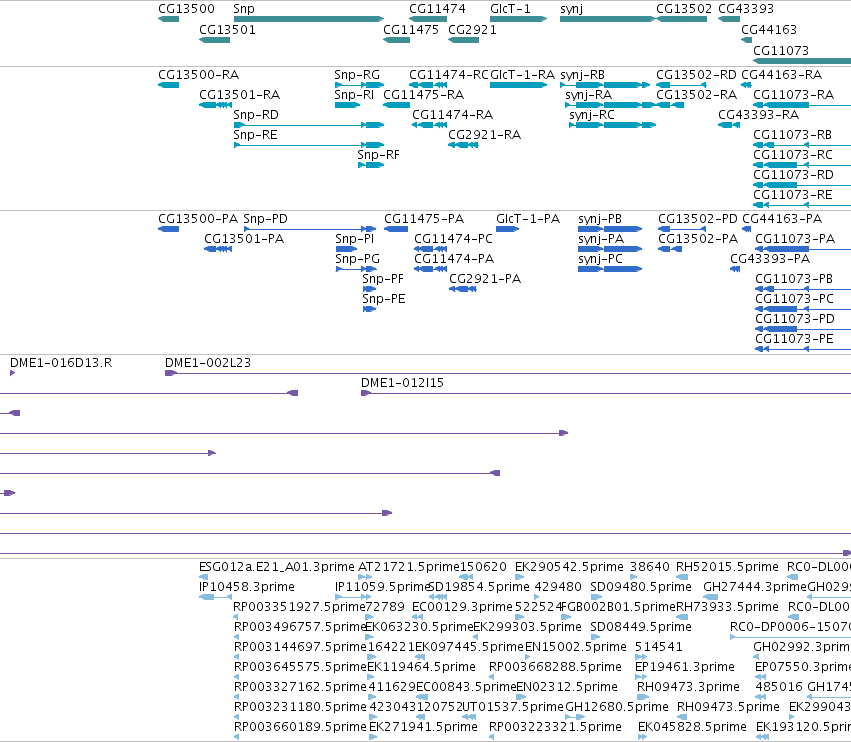Select the synj-PC protein label
The height and width of the screenshot is (742, 851).
point(600,259)
